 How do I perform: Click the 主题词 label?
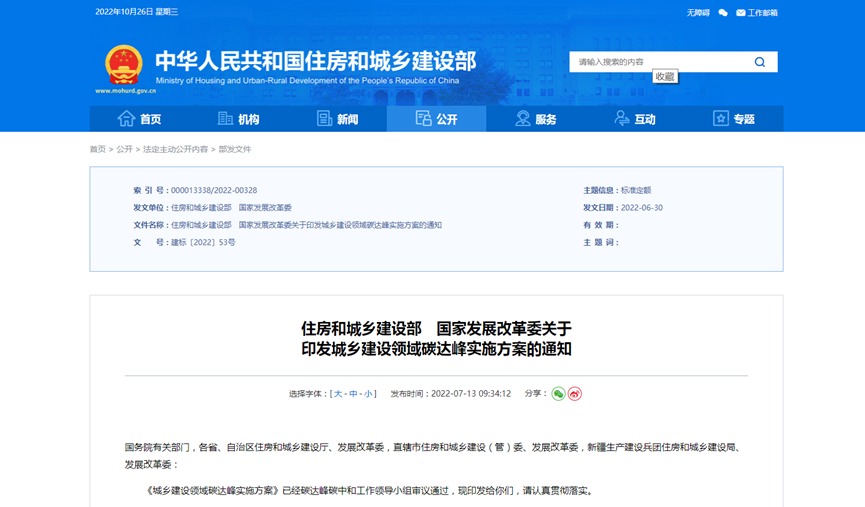tap(601, 242)
